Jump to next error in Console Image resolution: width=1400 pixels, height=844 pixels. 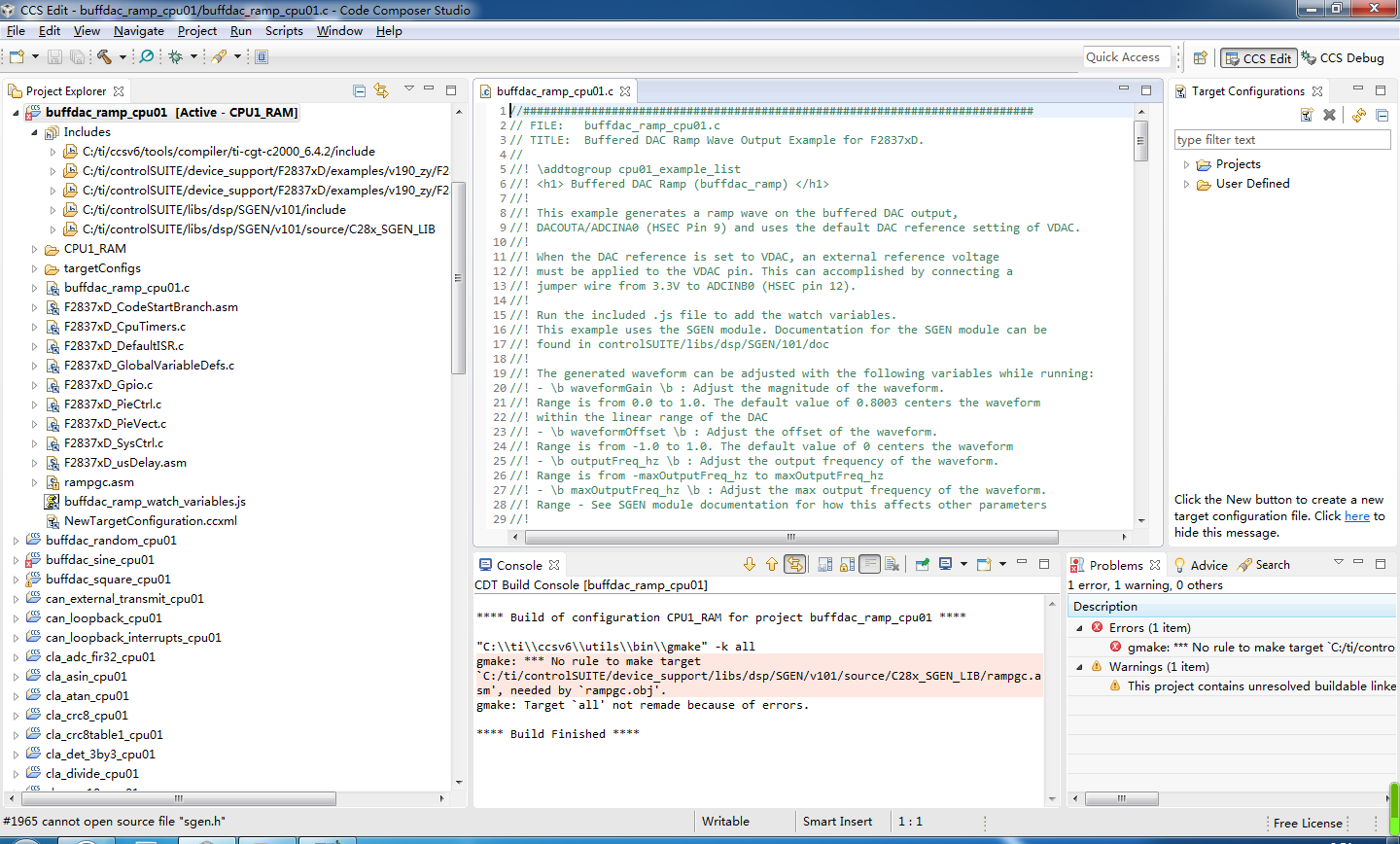(x=749, y=565)
